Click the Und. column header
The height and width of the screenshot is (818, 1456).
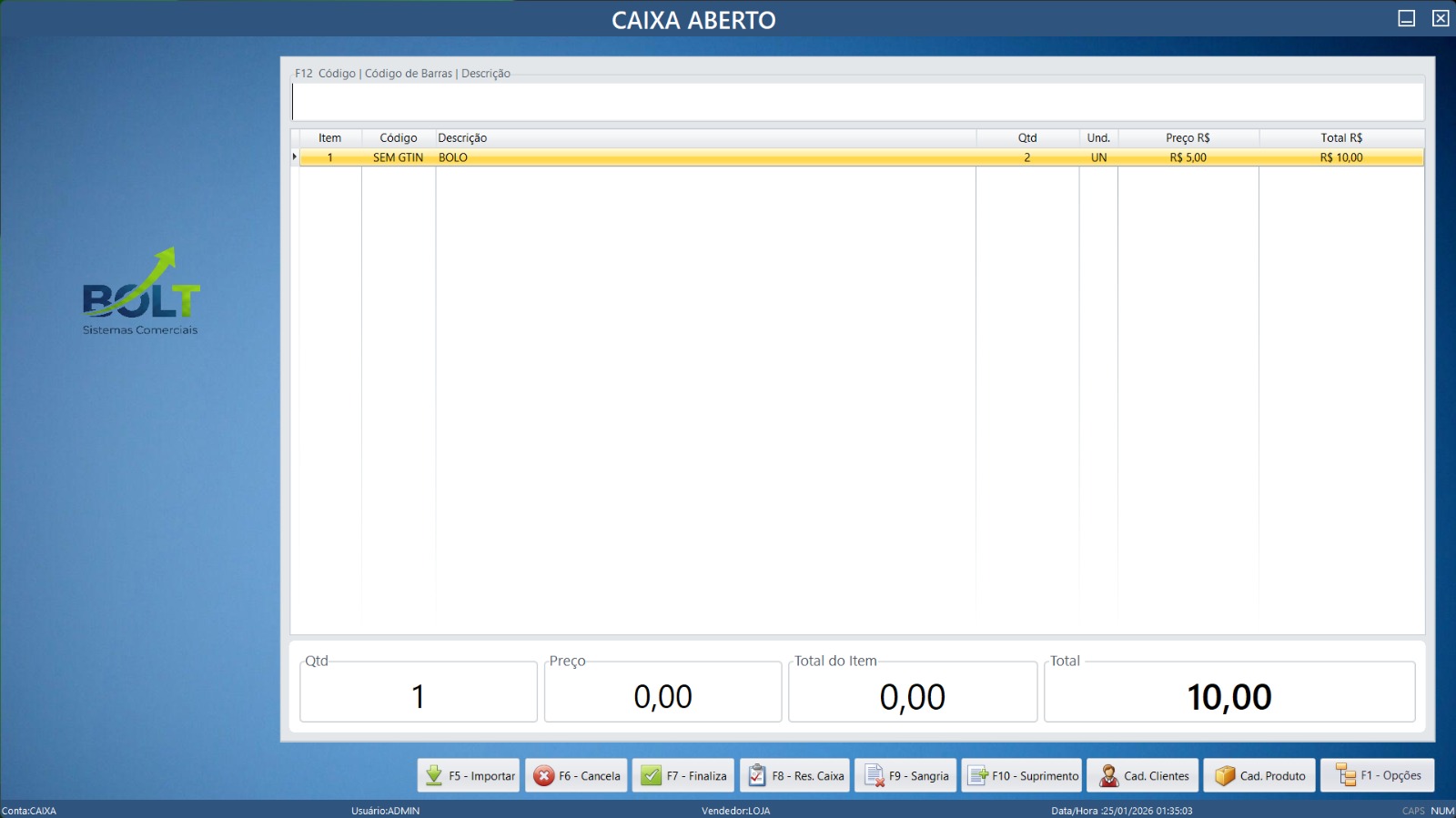tap(1098, 138)
